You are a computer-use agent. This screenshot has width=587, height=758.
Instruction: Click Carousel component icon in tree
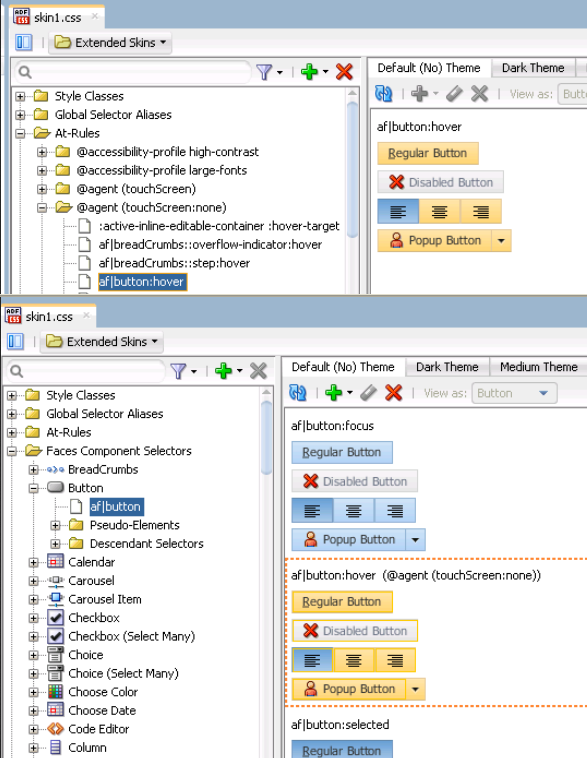[x=56, y=581]
